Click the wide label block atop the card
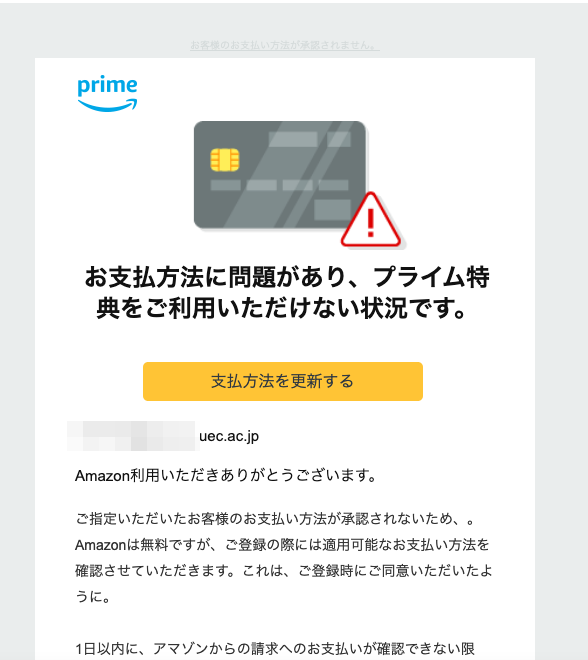 (x=293, y=139)
